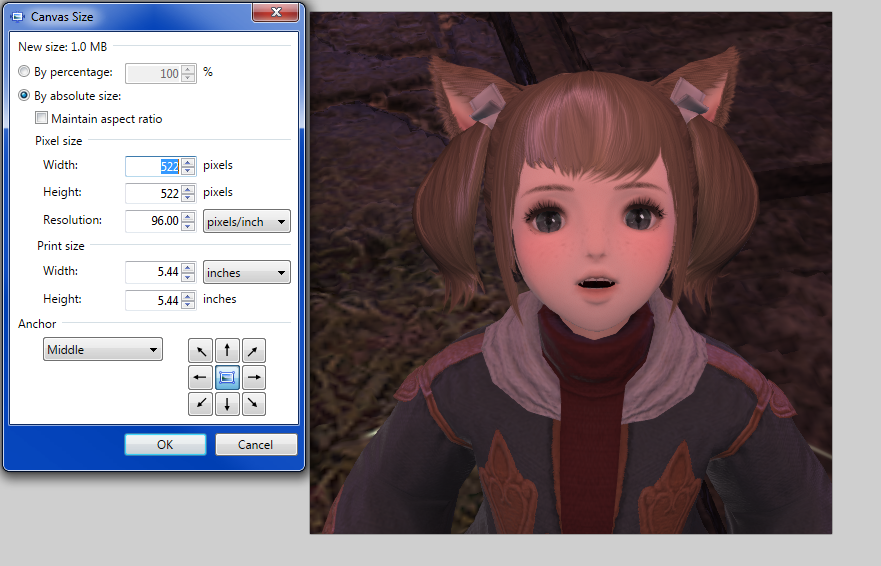The height and width of the screenshot is (566, 881).
Task: Set anchor to bottom arrow
Action: click(227, 404)
